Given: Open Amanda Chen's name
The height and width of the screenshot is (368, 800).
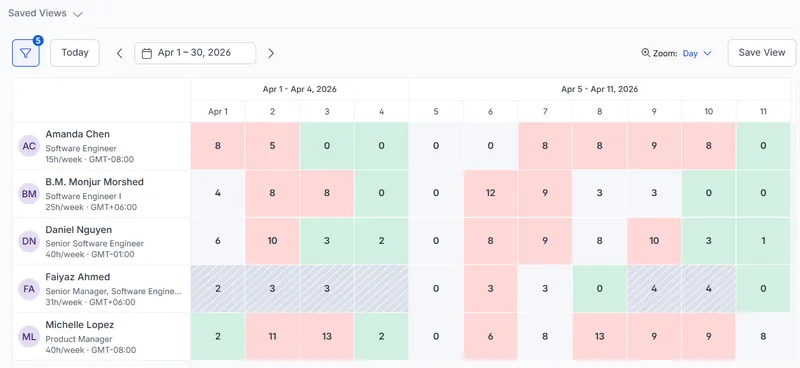Looking at the screenshot, I should [78, 134].
